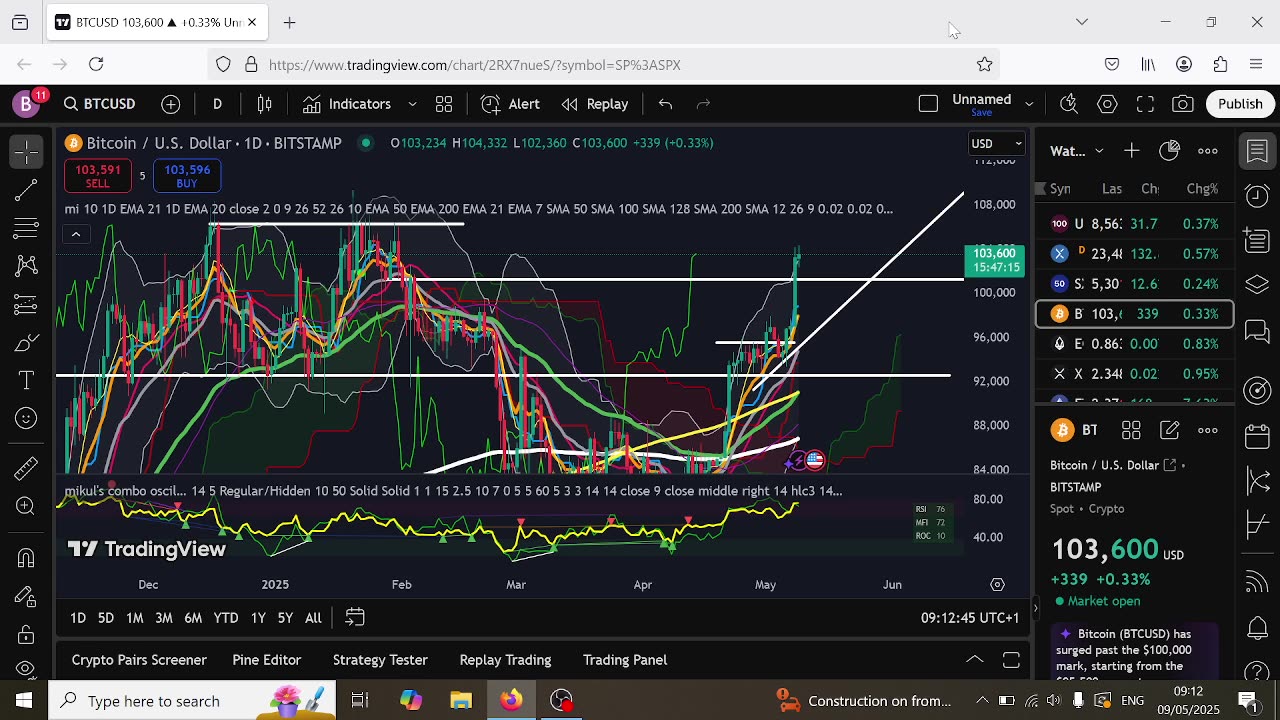
Task: Open the help center question mark
Action: click(1257, 672)
